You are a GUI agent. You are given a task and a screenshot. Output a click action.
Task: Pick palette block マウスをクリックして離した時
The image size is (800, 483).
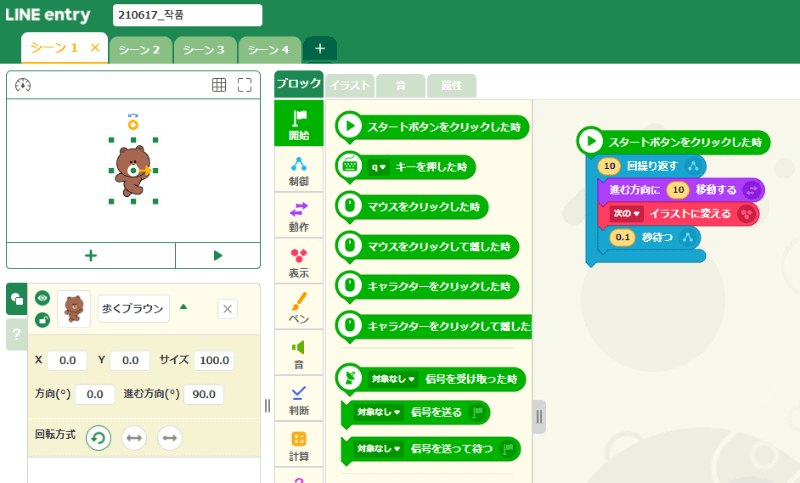pyautogui.click(x=427, y=246)
